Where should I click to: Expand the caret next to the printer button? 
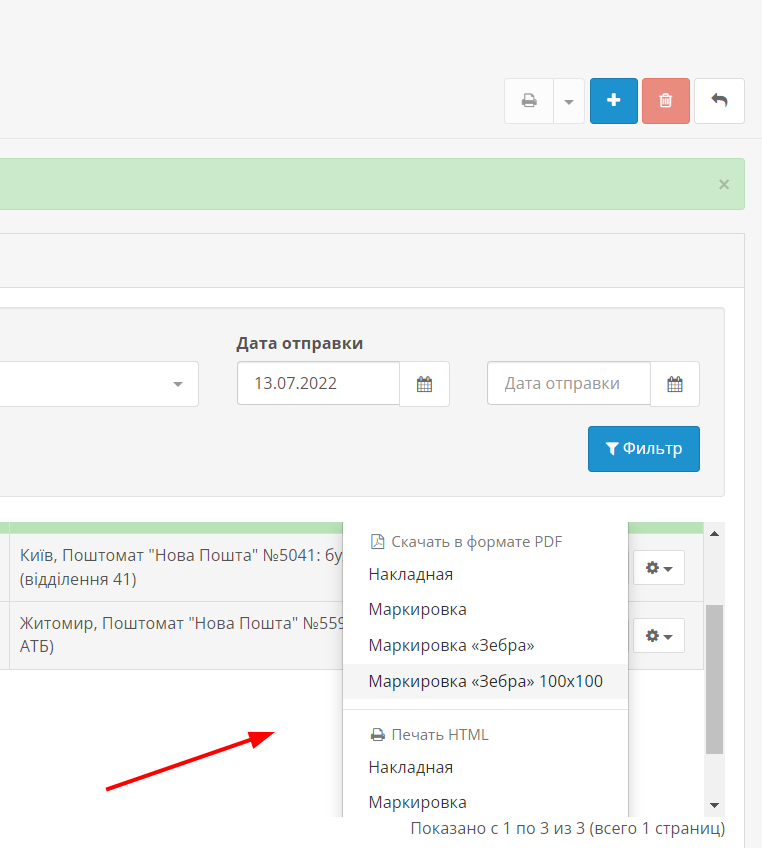[569, 101]
